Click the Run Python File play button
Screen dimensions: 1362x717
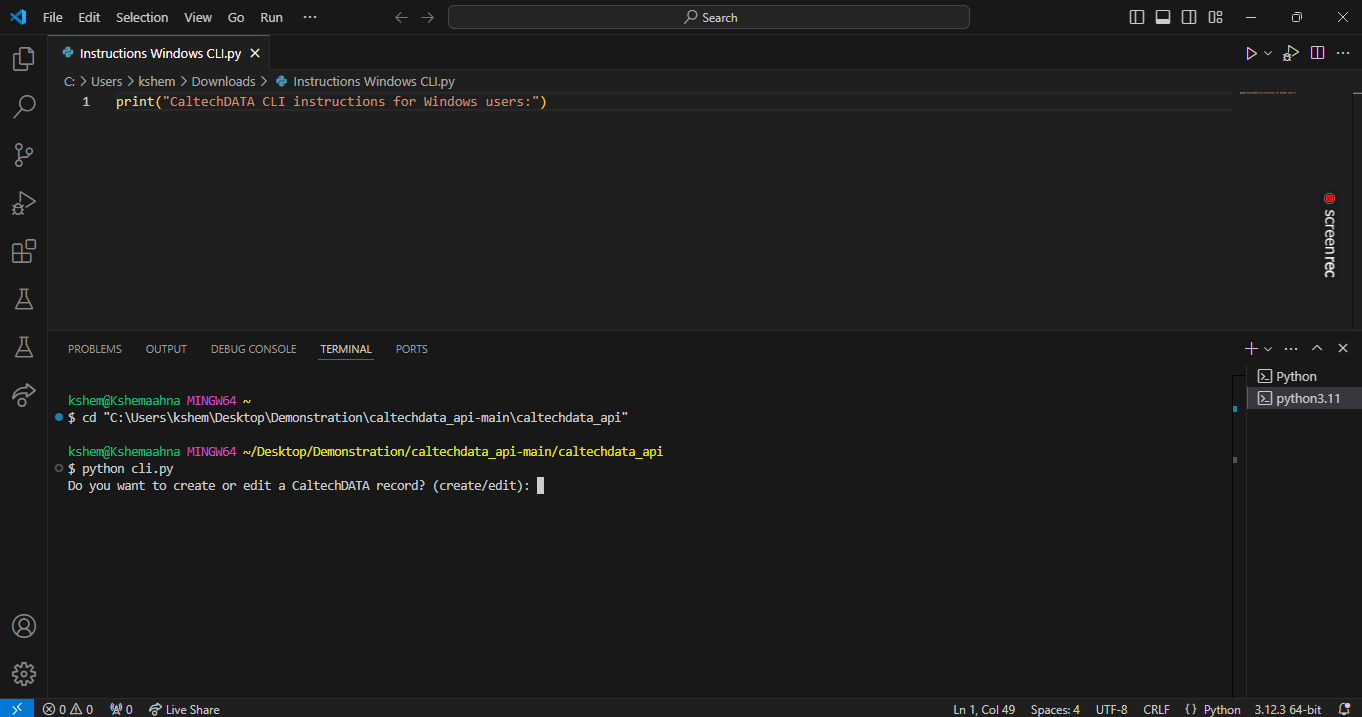coord(1251,53)
